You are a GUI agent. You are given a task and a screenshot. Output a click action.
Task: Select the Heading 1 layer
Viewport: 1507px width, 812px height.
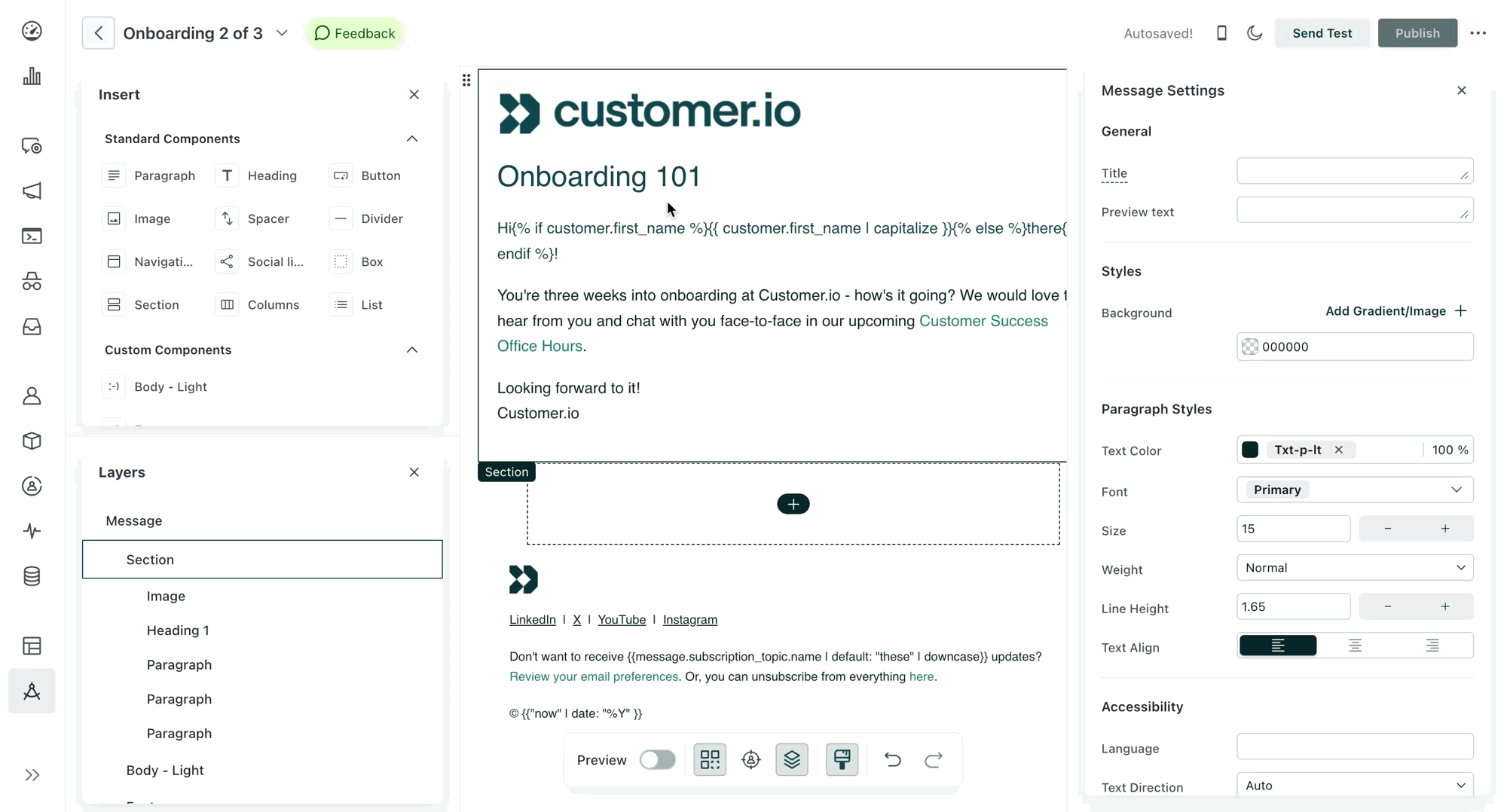click(178, 630)
